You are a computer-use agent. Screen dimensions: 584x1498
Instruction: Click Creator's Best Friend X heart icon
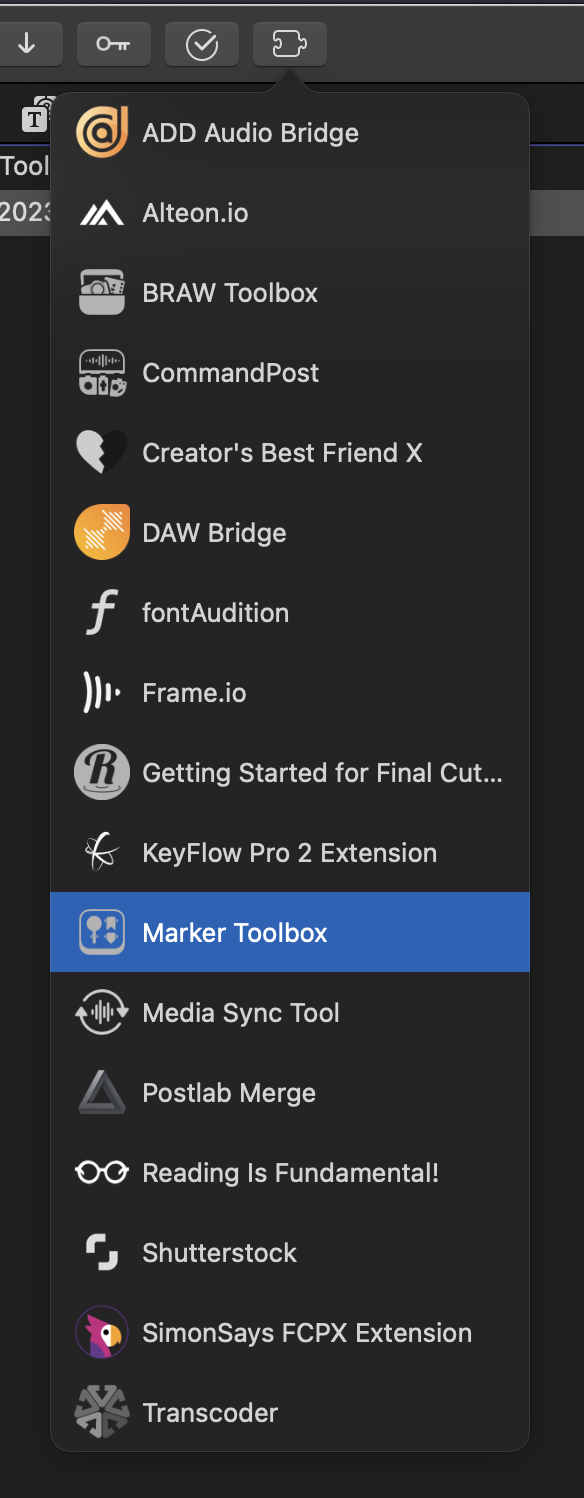(102, 453)
